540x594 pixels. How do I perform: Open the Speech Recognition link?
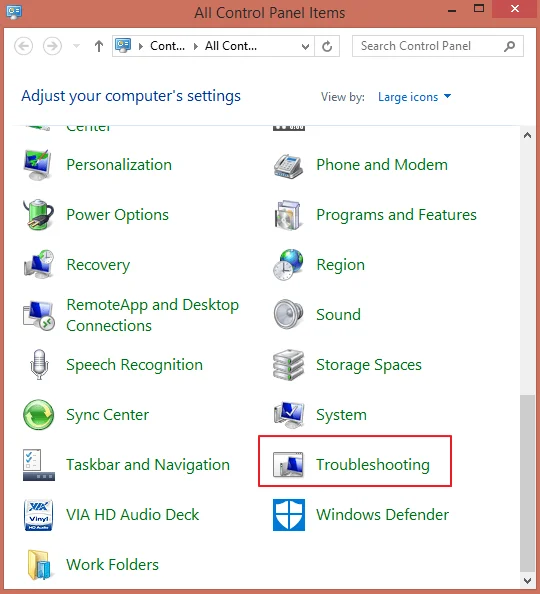tap(135, 365)
